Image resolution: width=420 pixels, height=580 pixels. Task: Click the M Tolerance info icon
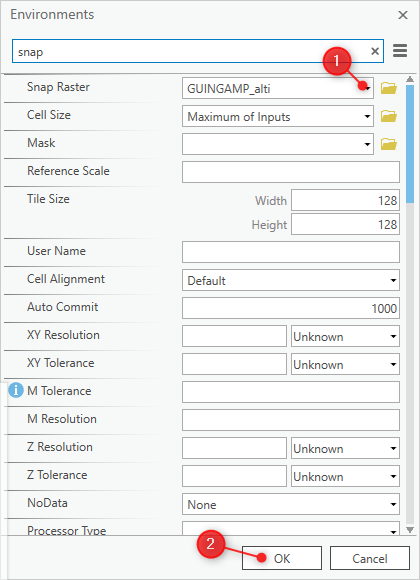pyautogui.click(x=16, y=390)
